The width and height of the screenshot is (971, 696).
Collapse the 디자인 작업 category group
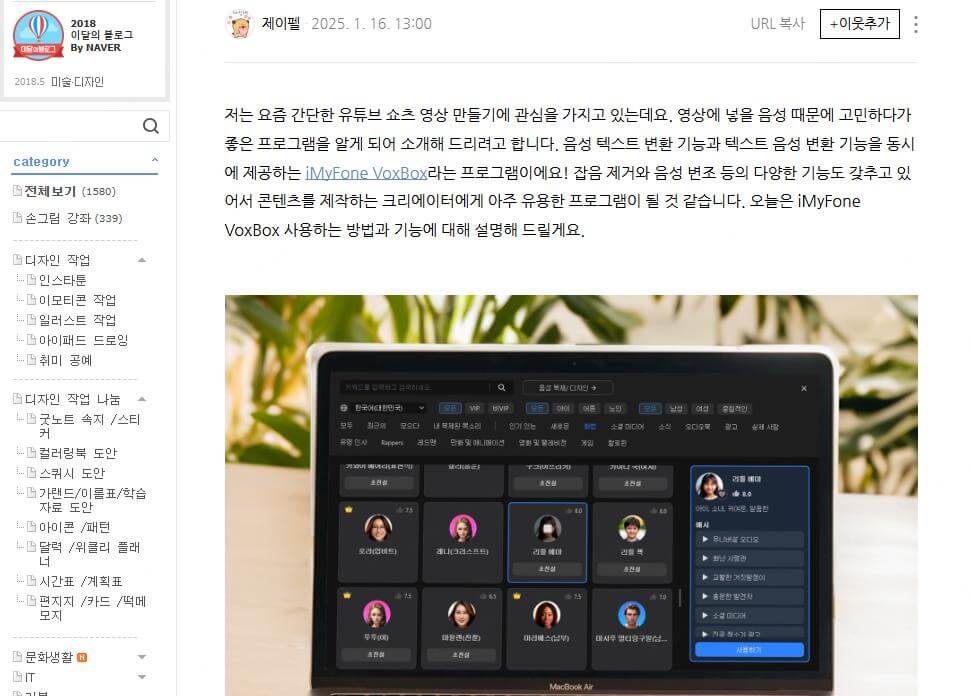point(142,260)
